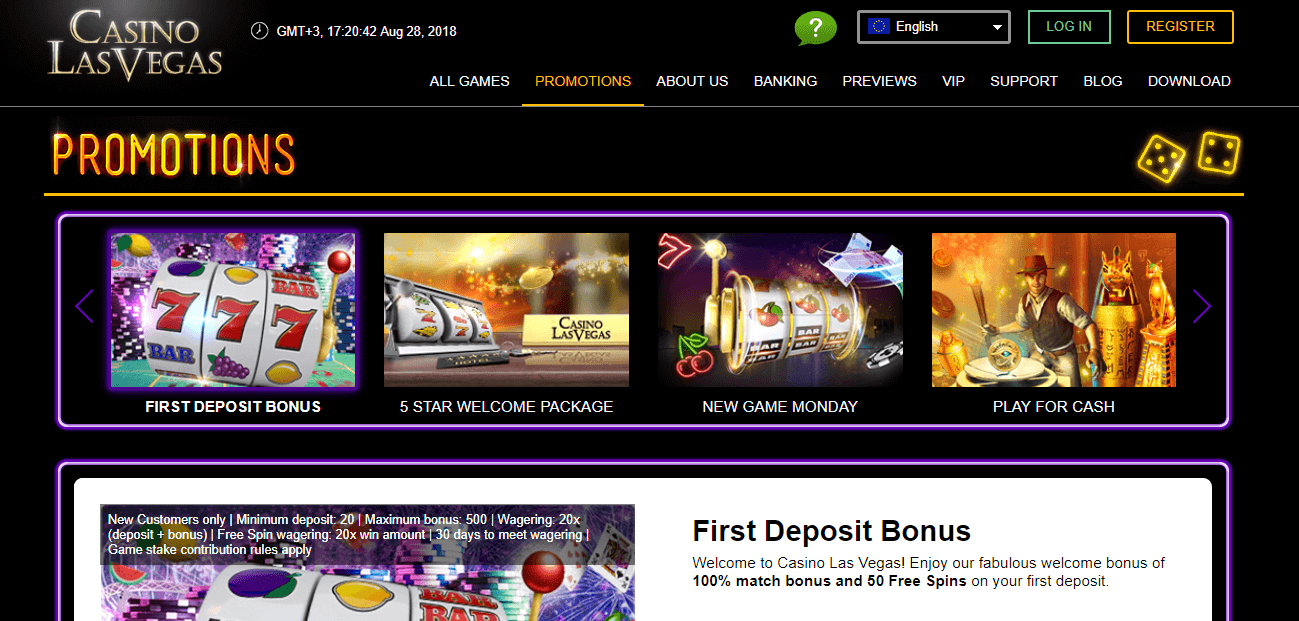
Task: Select the Promotions menu item
Action: click(x=583, y=81)
